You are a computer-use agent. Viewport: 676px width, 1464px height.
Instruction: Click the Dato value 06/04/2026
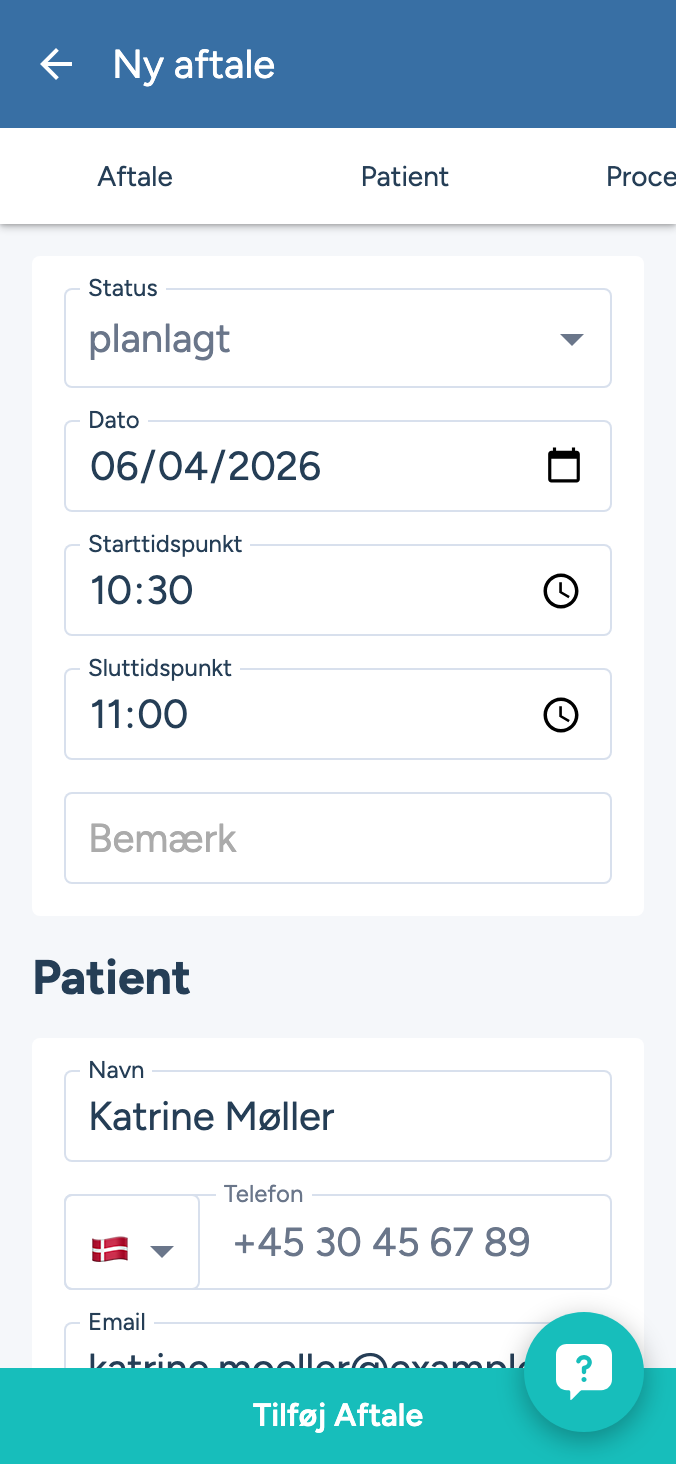pyautogui.click(x=206, y=467)
